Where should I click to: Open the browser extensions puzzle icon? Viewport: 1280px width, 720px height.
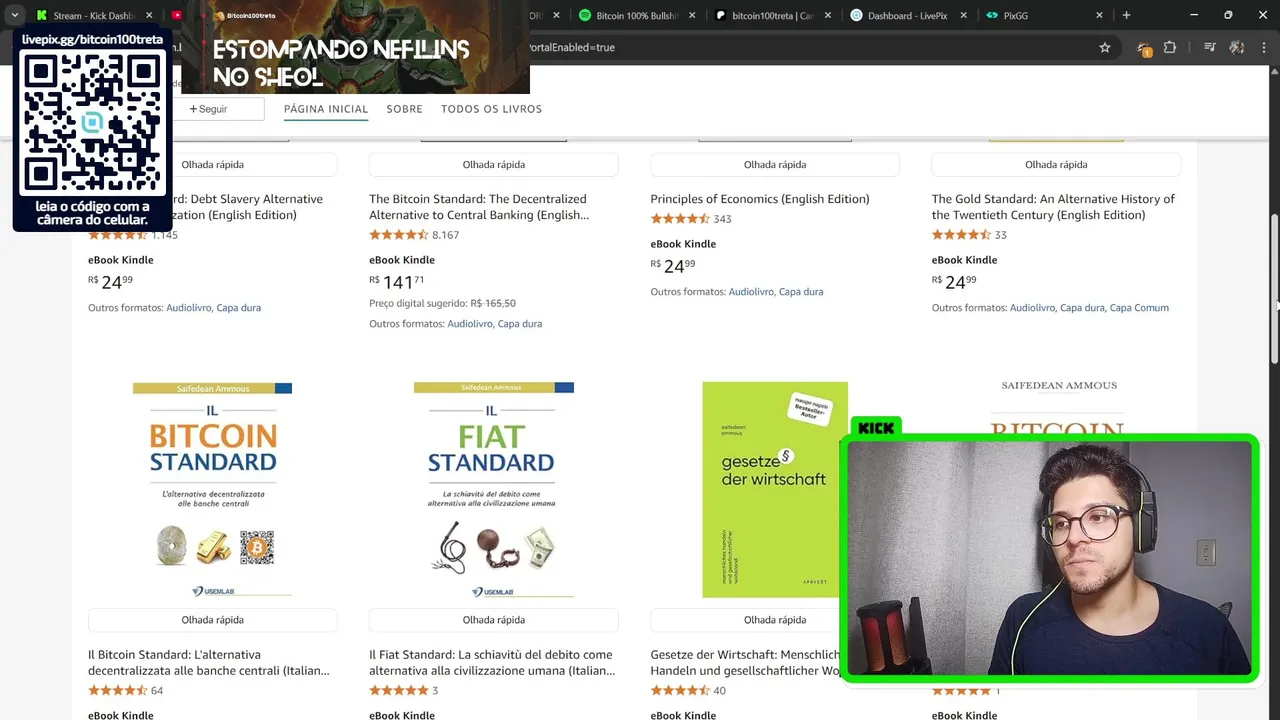pyautogui.click(x=1170, y=47)
